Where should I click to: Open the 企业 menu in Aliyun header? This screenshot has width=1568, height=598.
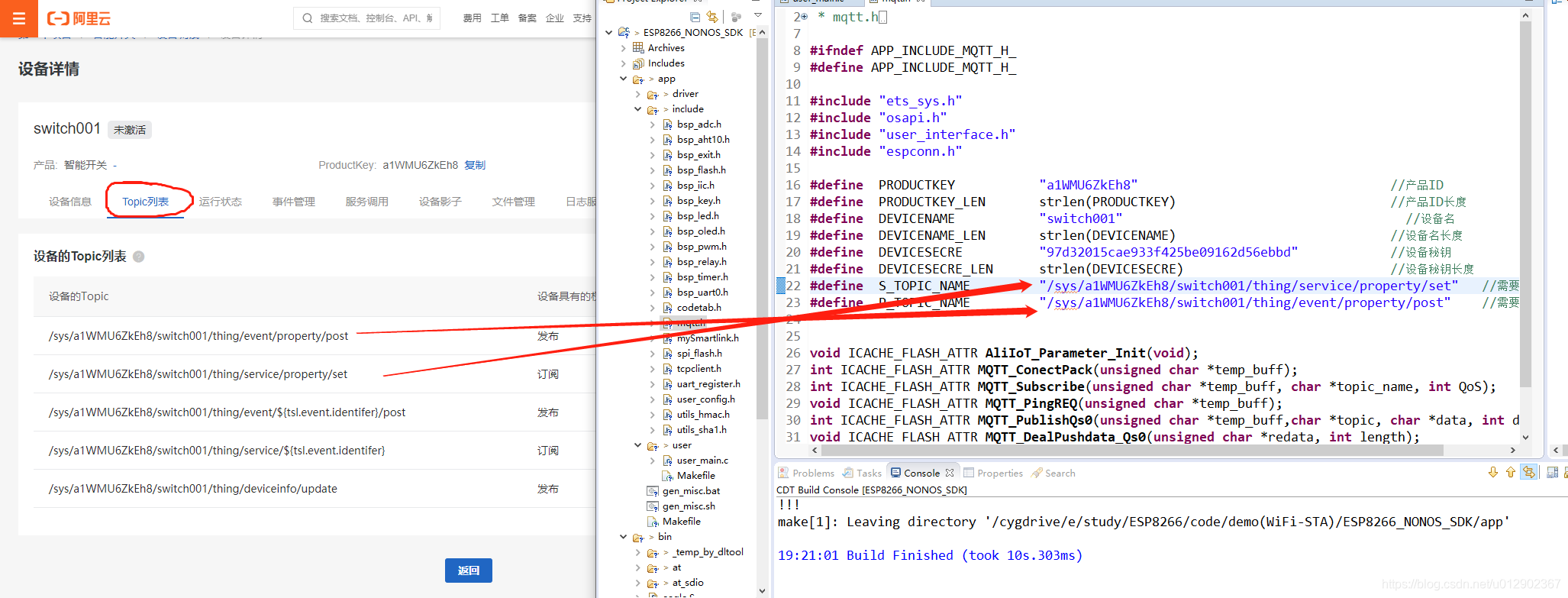tap(554, 18)
